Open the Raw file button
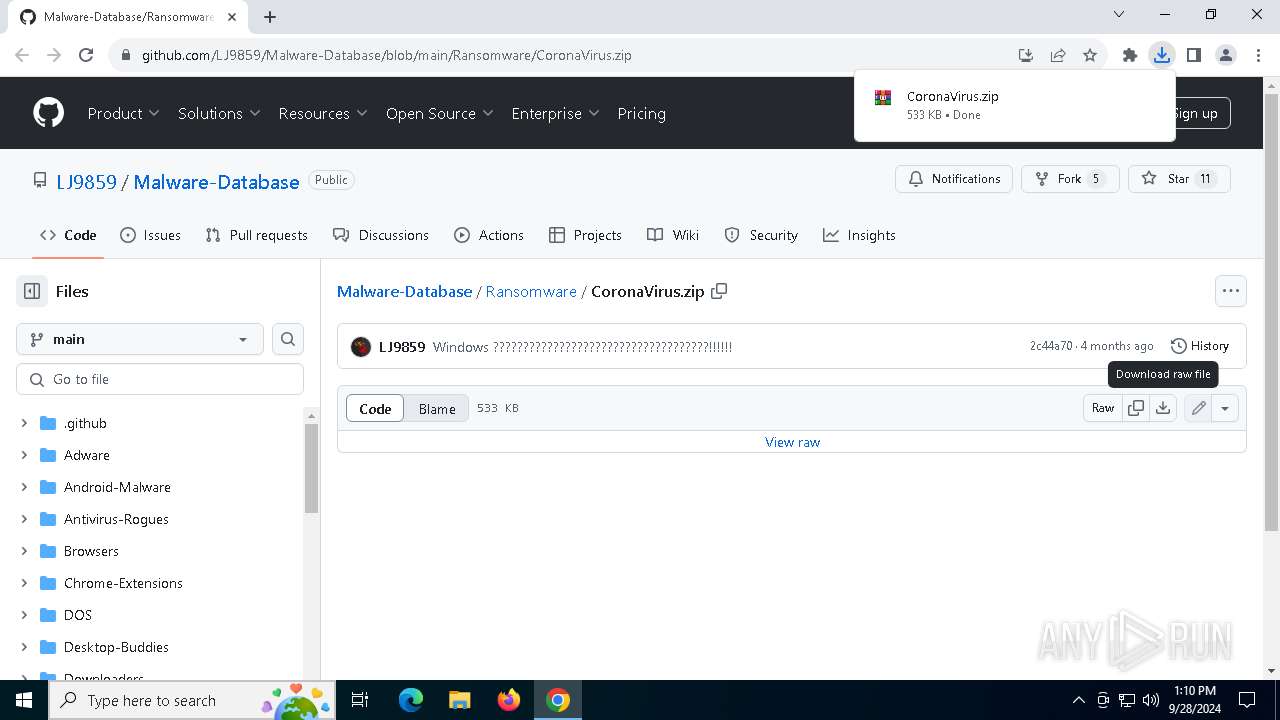The width and height of the screenshot is (1280, 720). 1103,408
